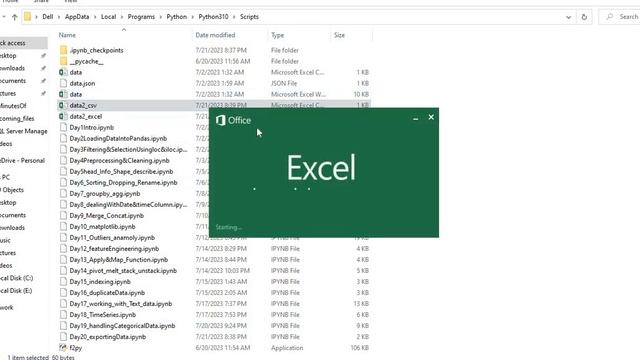Select Day2LoadingDataIntoPandas.ipynb file
Image resolution: width=640 pixels, height=360 pixels.
click(x=118, y=138)
